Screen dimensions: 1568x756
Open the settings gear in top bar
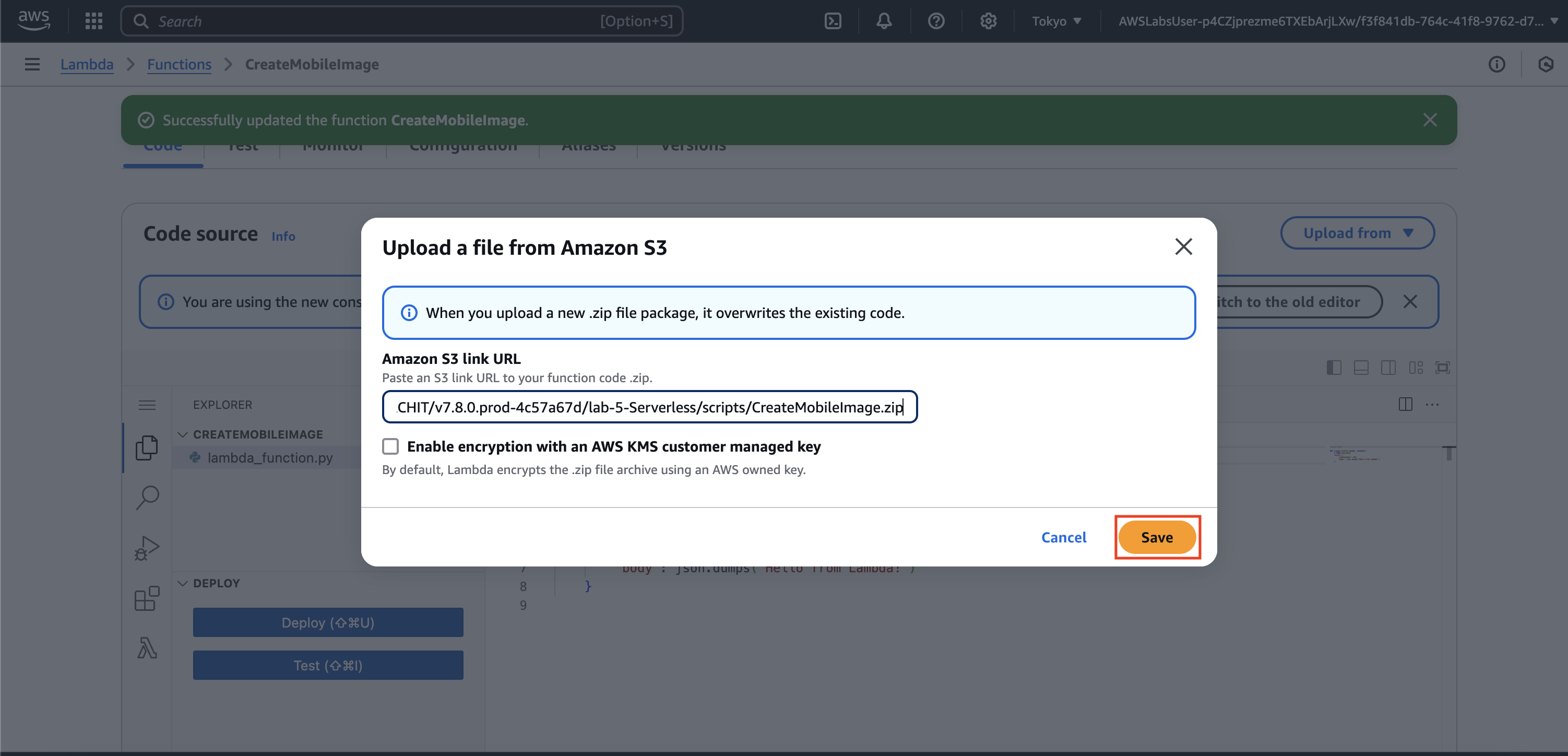[988, 21]
